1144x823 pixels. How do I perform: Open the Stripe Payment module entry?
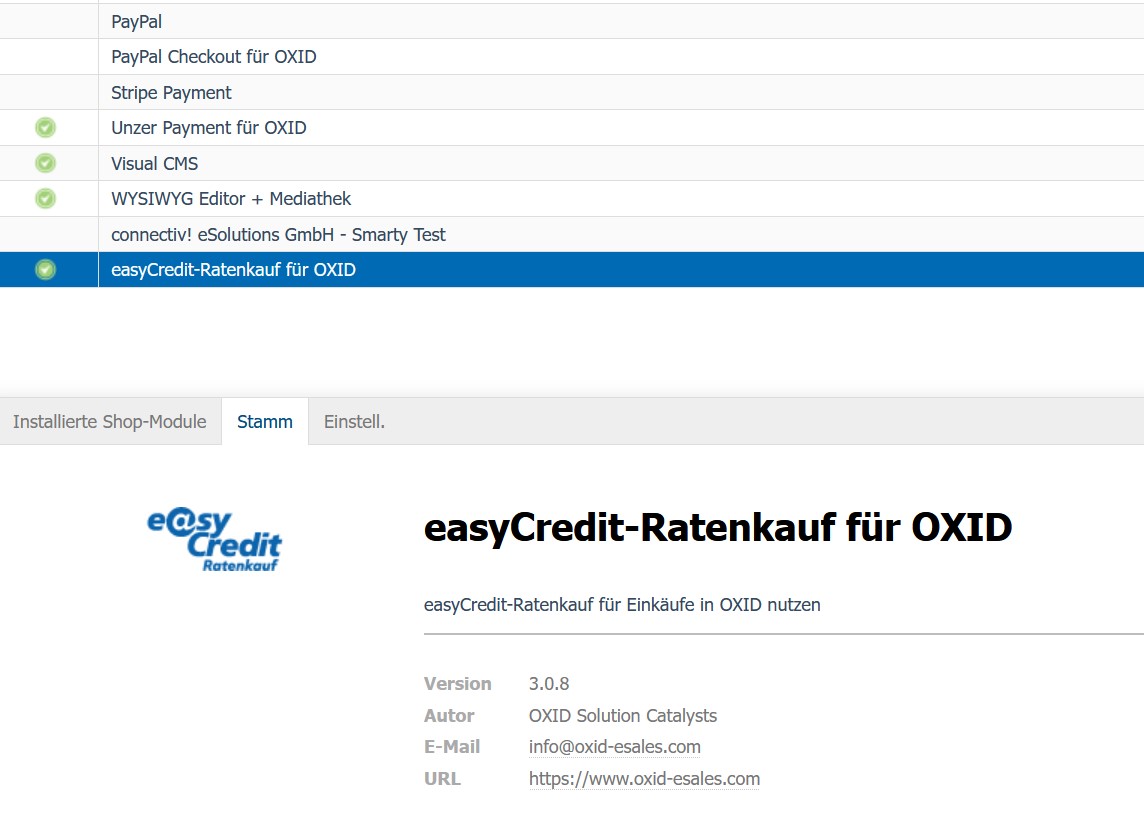(x=171, y=93)
